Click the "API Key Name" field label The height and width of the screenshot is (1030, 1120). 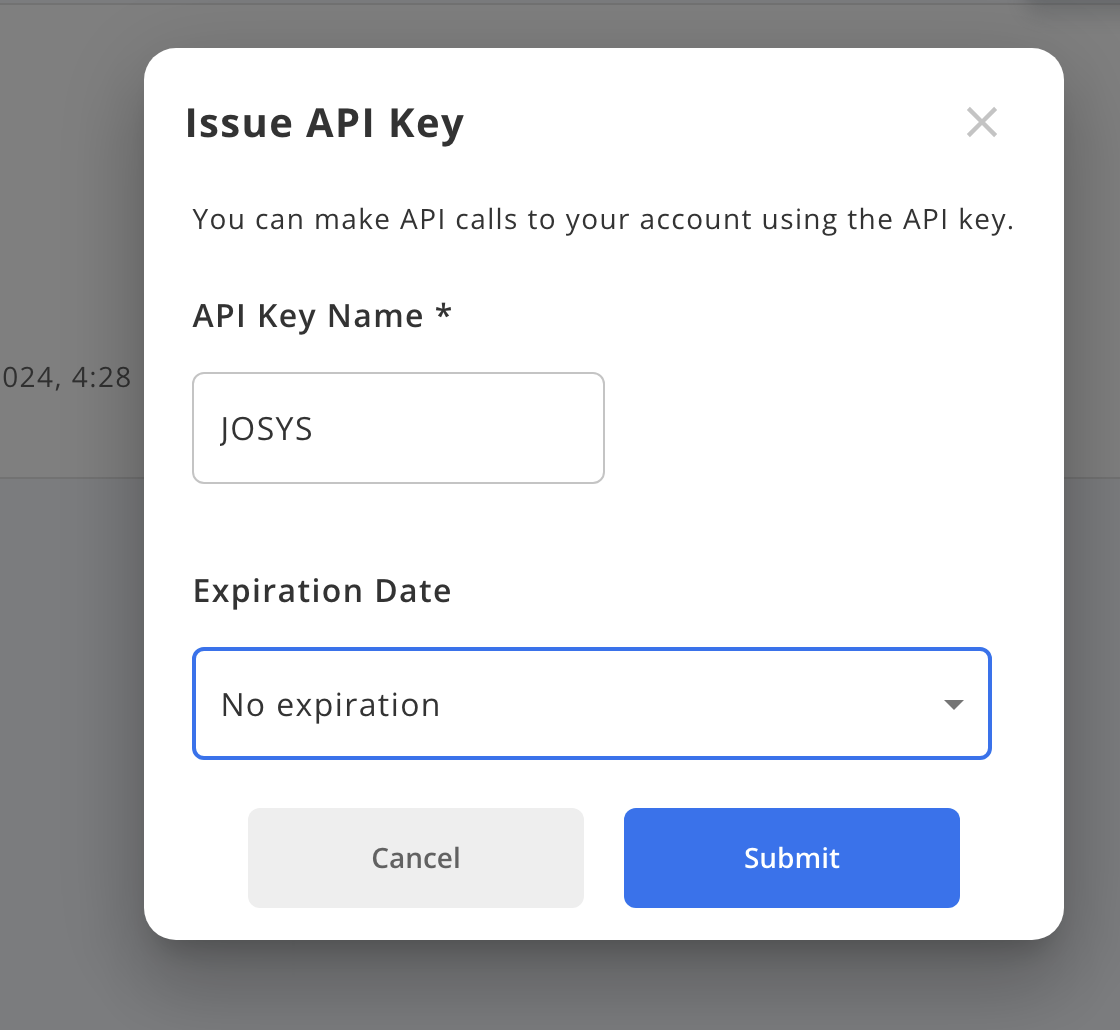pyautogui.click(x=308, y=316)
